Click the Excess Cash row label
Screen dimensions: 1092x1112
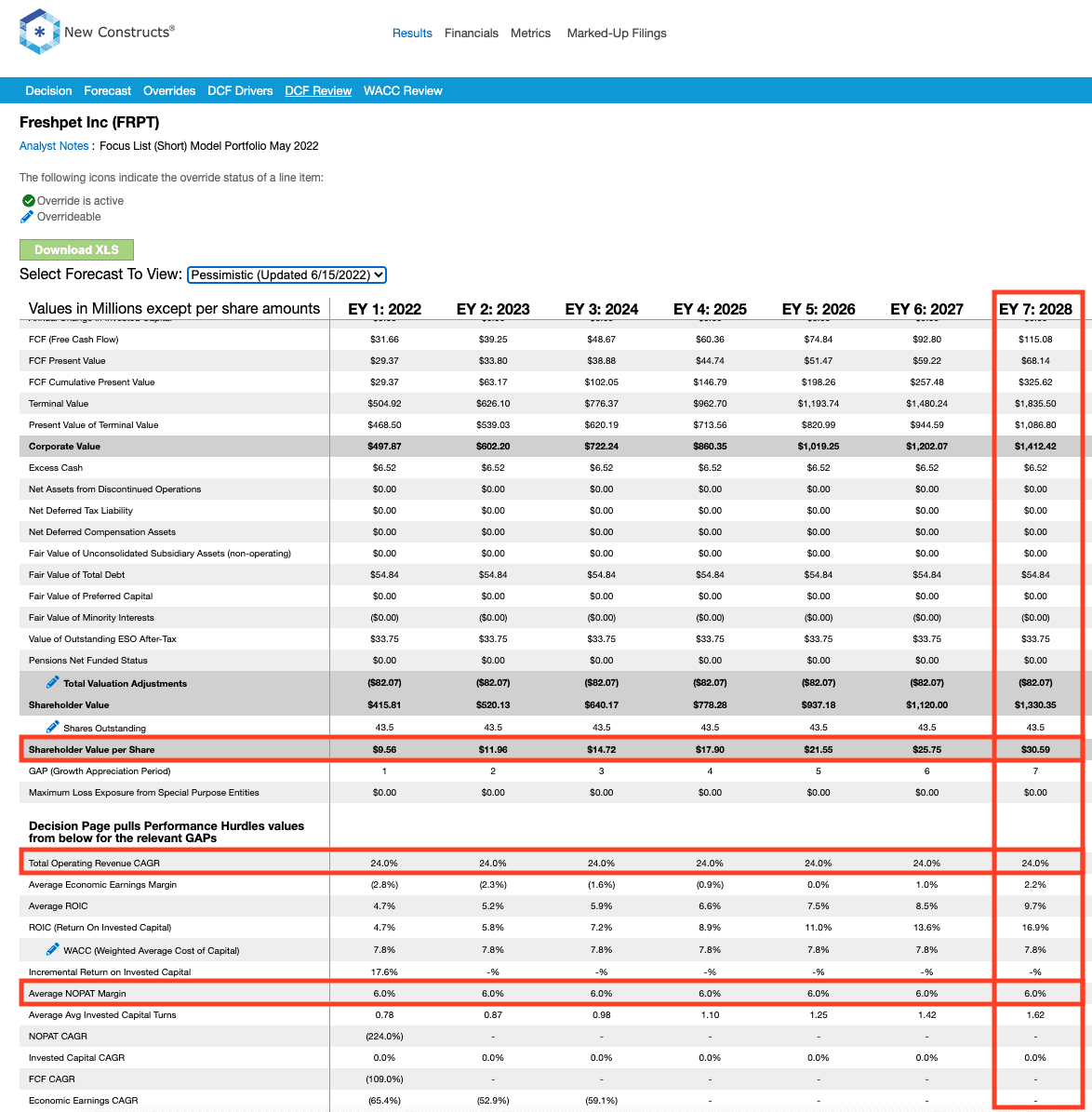pyautogui.click(x=55, y=468)
